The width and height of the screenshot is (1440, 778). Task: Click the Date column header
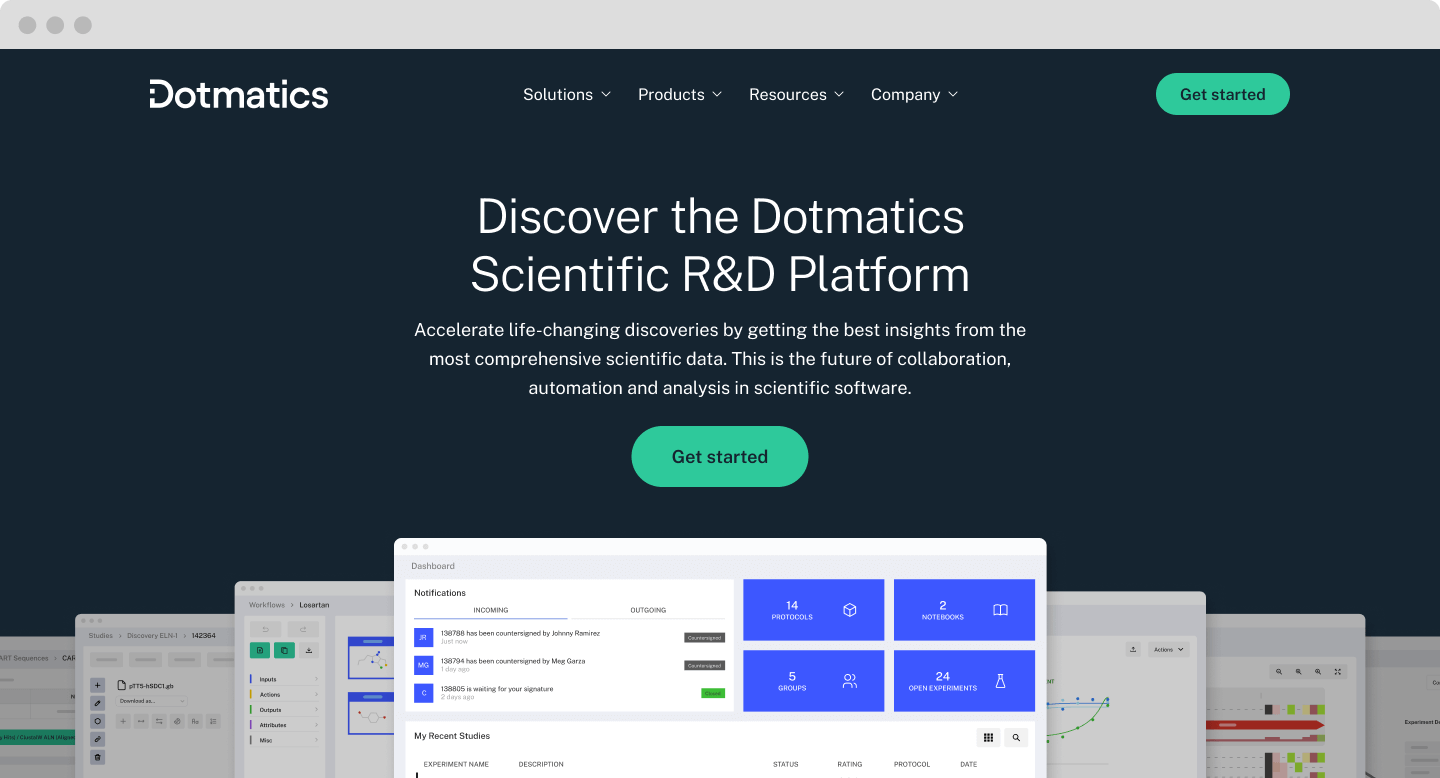[x=969, y=765]
